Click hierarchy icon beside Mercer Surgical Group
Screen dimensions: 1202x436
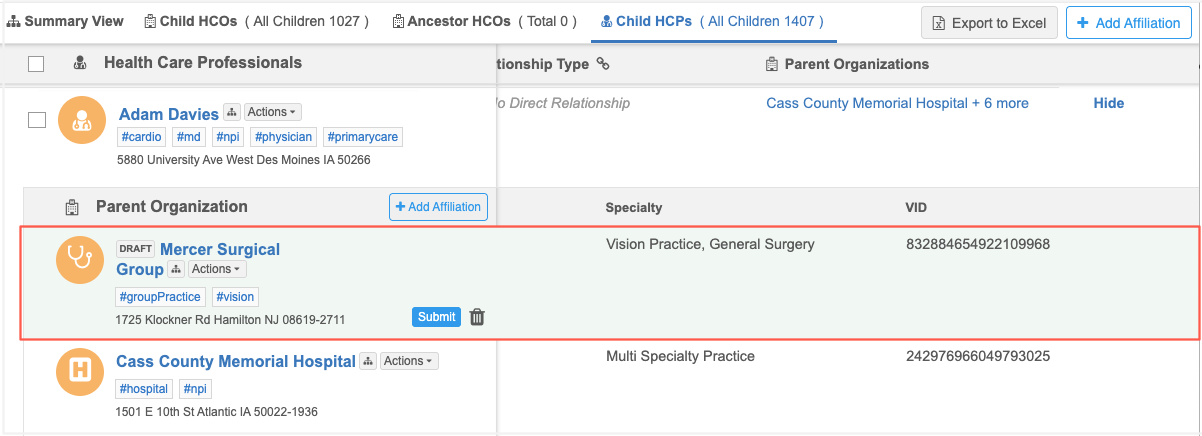[x=176, y=269]
